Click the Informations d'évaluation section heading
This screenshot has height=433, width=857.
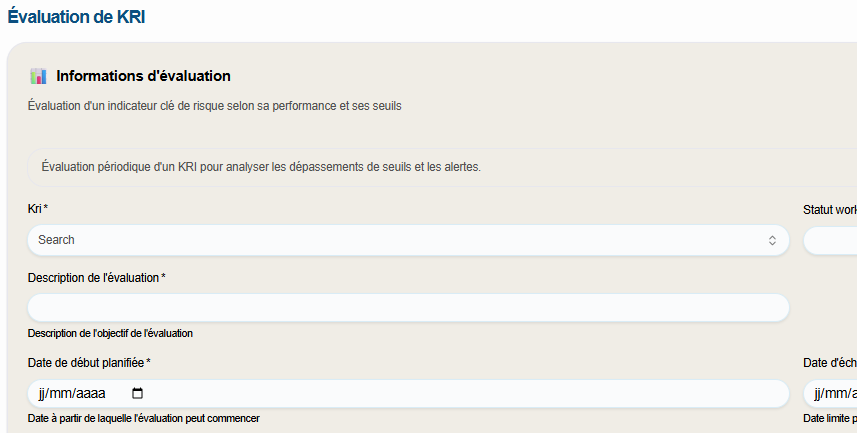143,76
